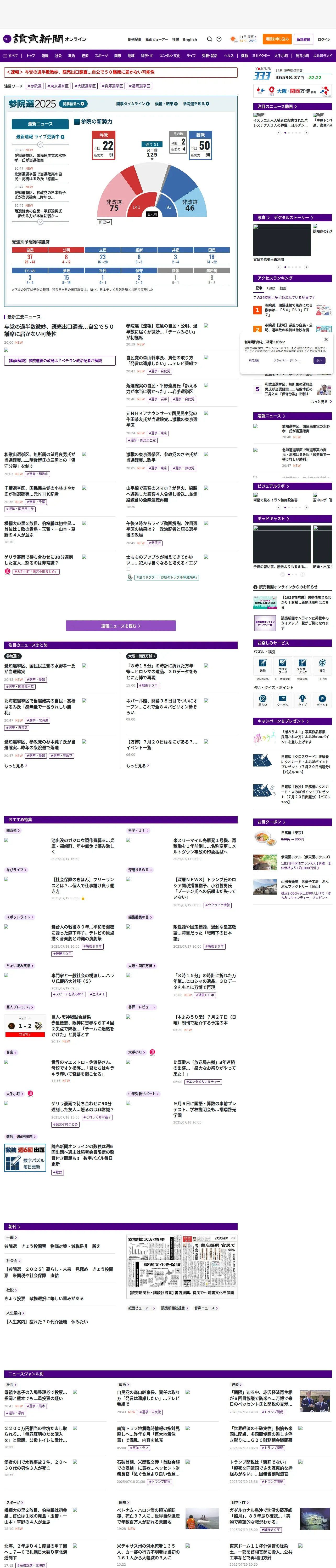This screenshot has height=1568, width=336.
Task: Open the エンタメ・文化 navigation item
Action: [170, 55]
